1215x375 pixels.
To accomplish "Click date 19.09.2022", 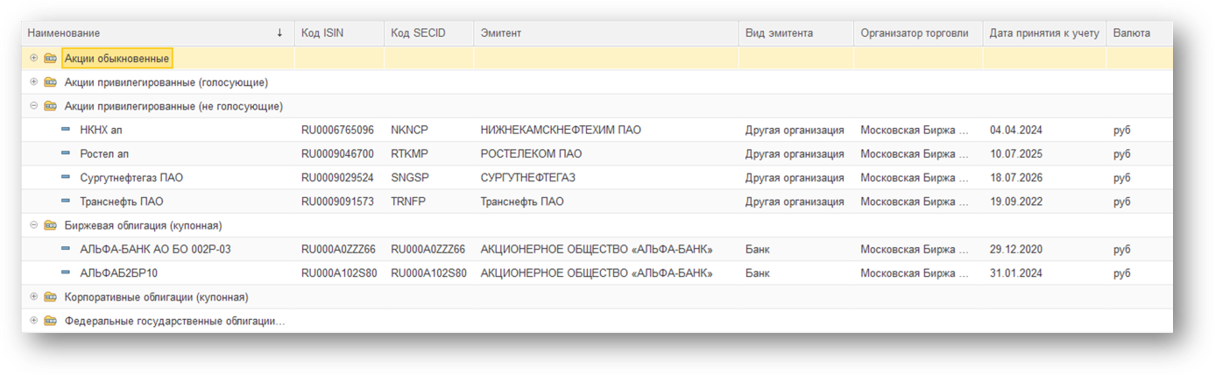I will click(x=1017, y=202).
